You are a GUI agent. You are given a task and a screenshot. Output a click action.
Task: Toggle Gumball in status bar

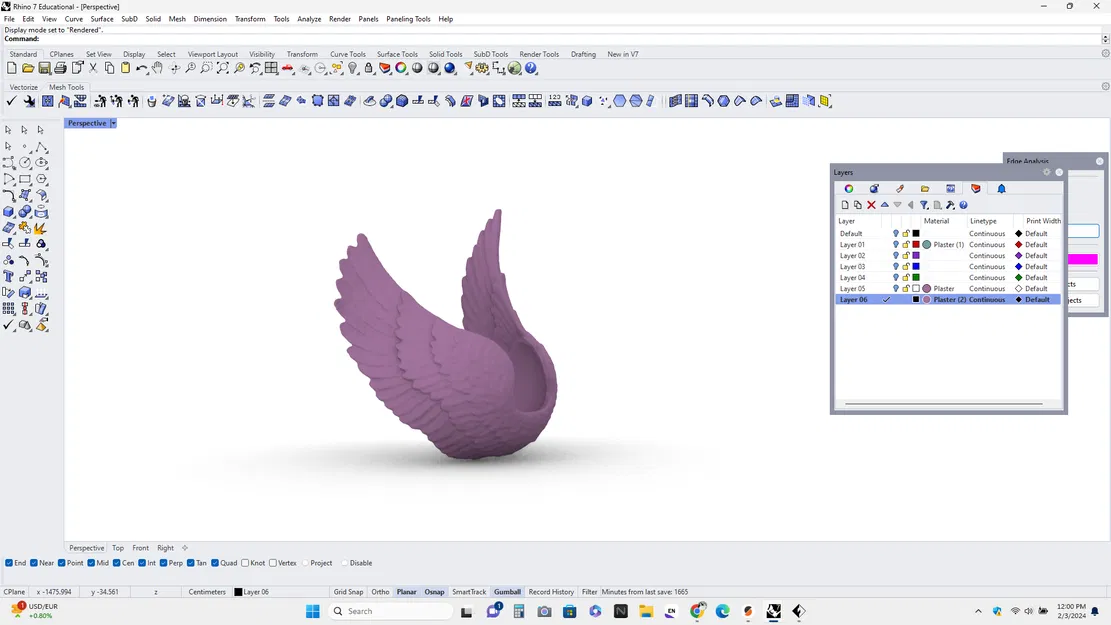(x=507, y=592)
